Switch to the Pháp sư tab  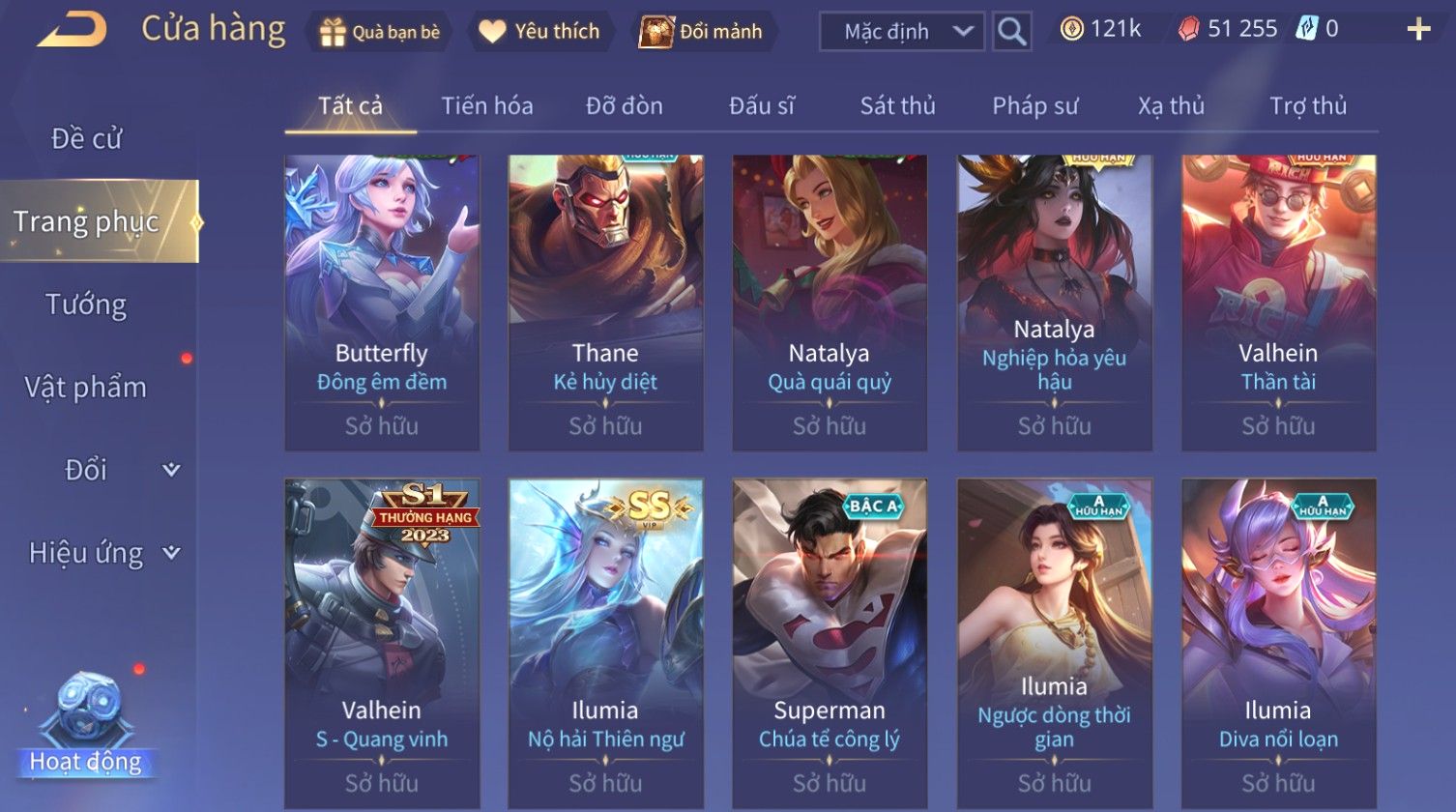(1034, 105)
